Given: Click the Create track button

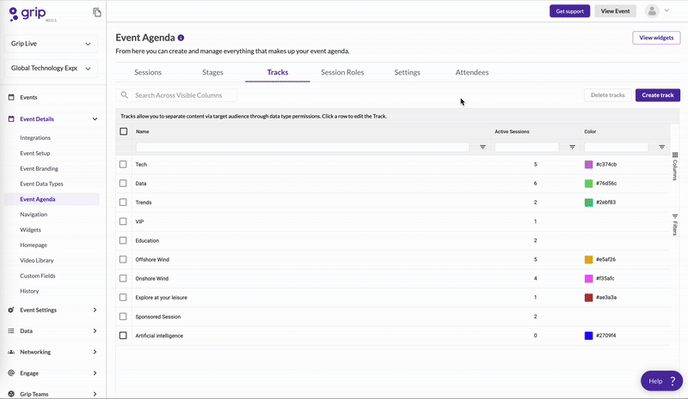Looking at the screenshot, I should point(658,95).
